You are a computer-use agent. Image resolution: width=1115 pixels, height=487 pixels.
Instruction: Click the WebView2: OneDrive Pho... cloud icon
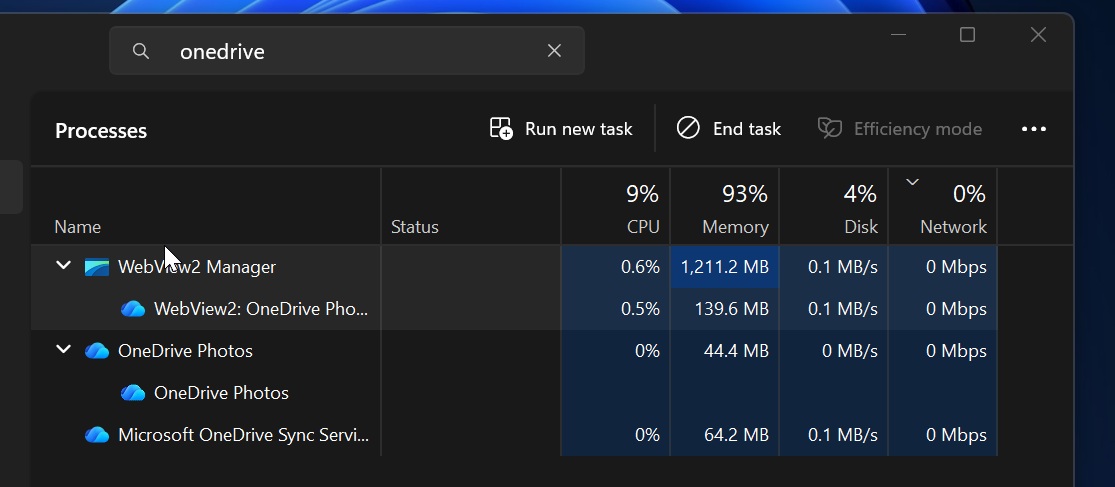click(133, 309)
